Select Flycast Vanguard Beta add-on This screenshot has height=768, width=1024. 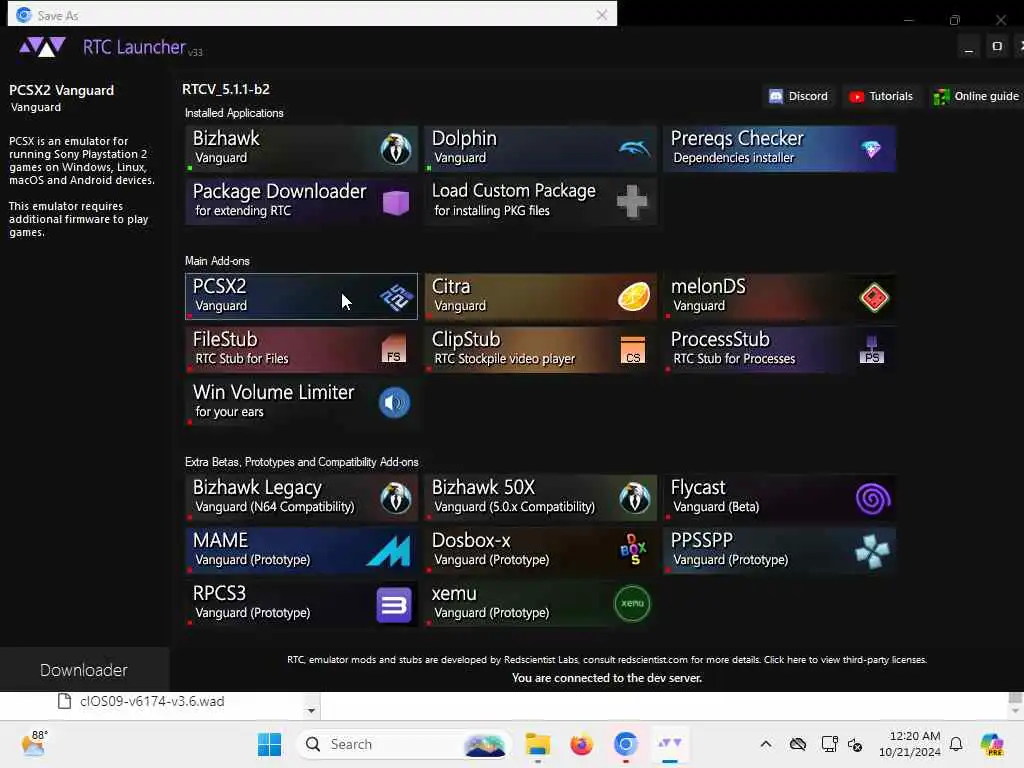[x=779, y=498]
